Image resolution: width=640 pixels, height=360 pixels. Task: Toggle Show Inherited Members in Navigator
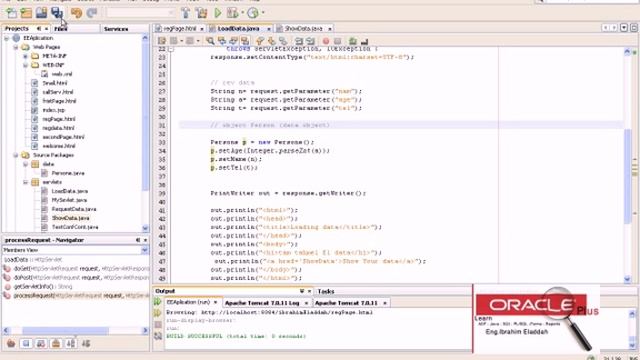tap(11, 344)
